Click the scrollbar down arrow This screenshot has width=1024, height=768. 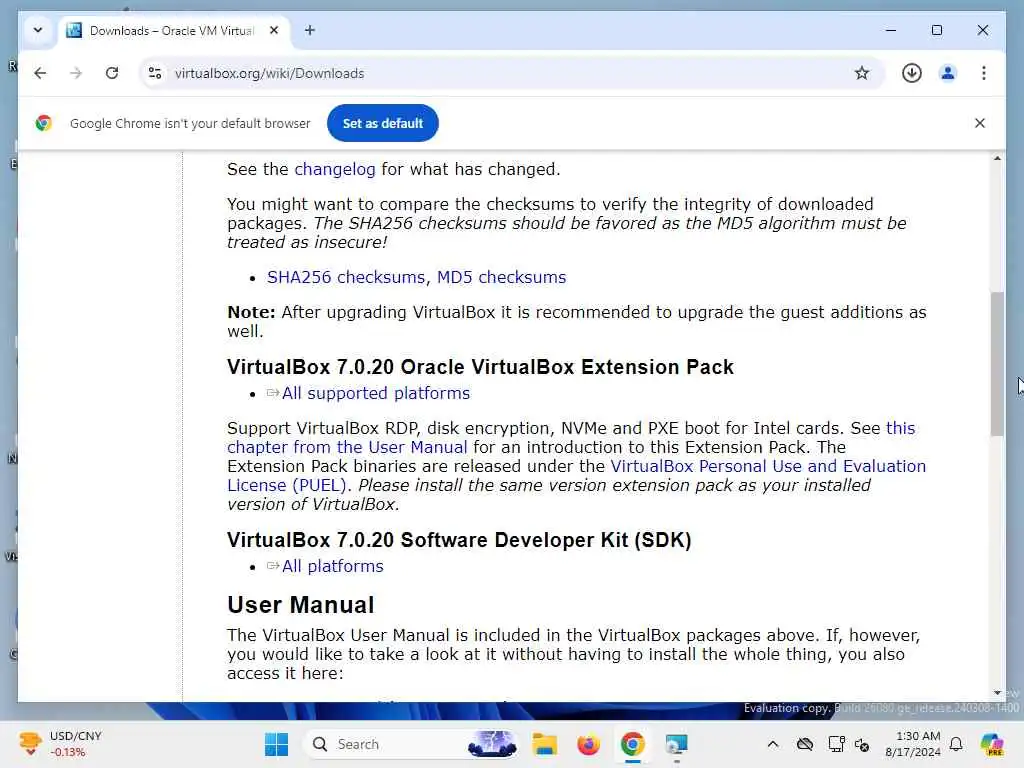[997, 692]
